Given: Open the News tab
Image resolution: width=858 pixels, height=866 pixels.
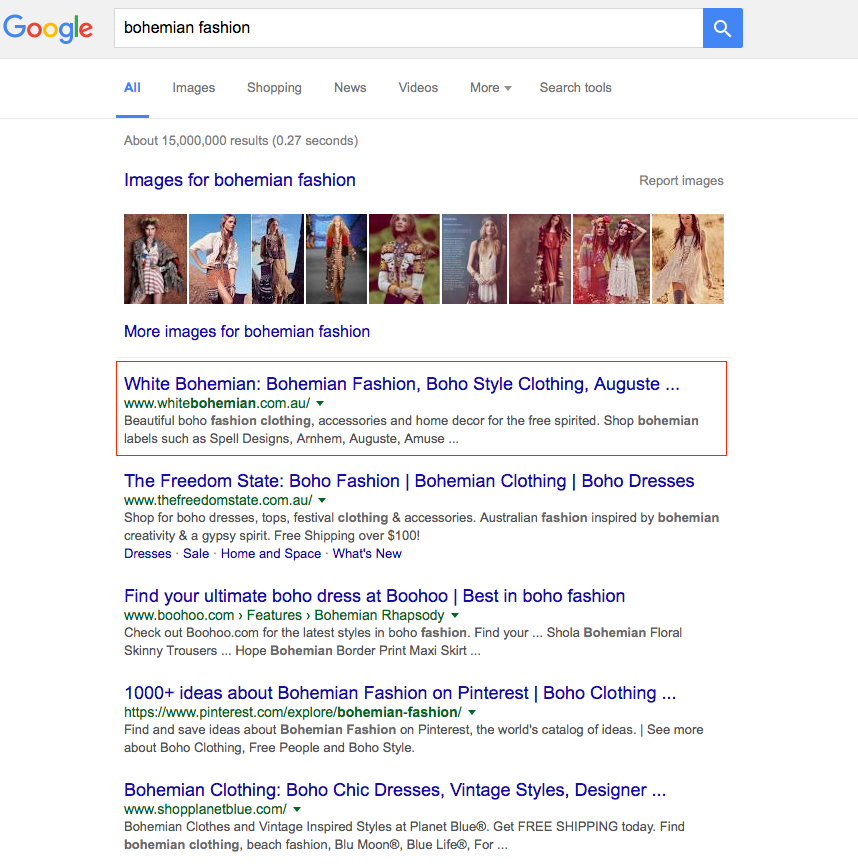Looking at the screenshot, I should [x=350, y=88].
